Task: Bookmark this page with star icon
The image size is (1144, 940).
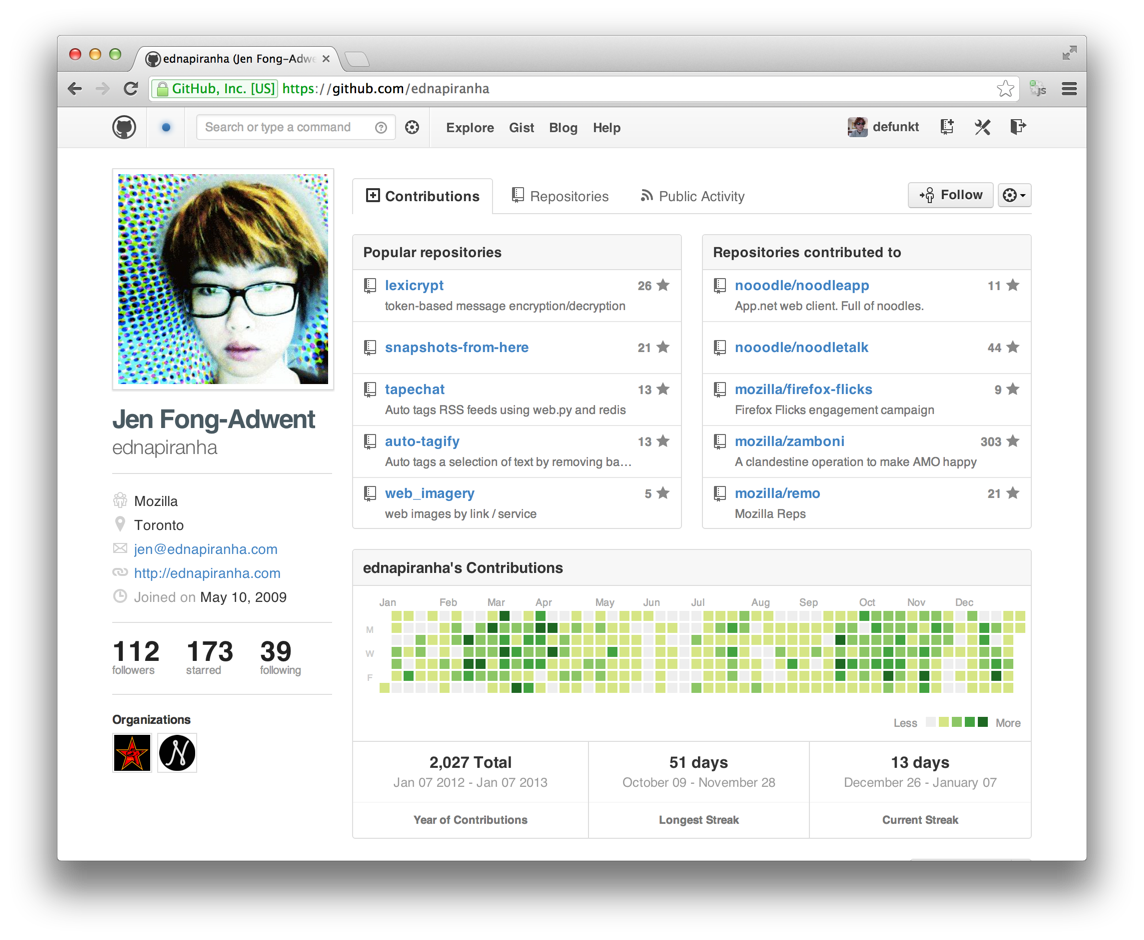Action: point(1005,88)
